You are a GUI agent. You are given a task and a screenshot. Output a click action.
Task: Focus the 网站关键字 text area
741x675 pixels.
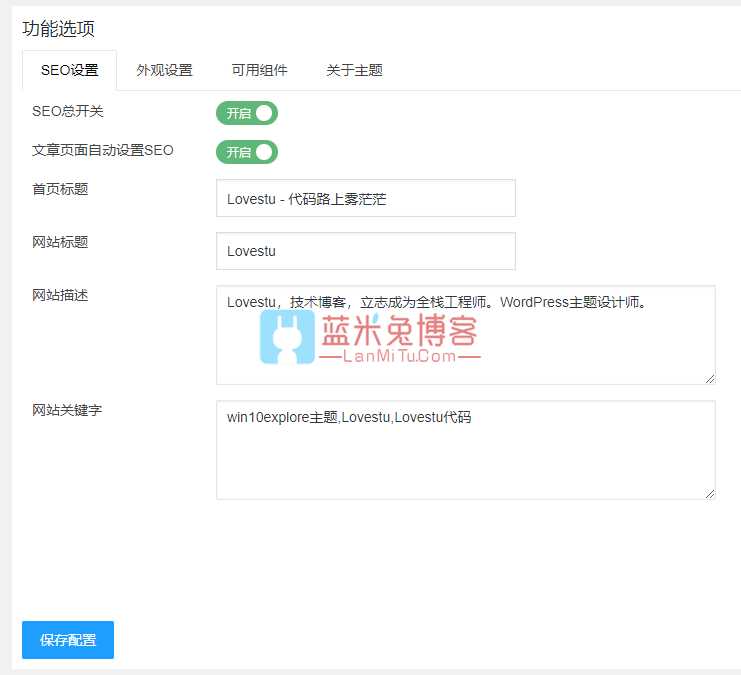[466, 450]
